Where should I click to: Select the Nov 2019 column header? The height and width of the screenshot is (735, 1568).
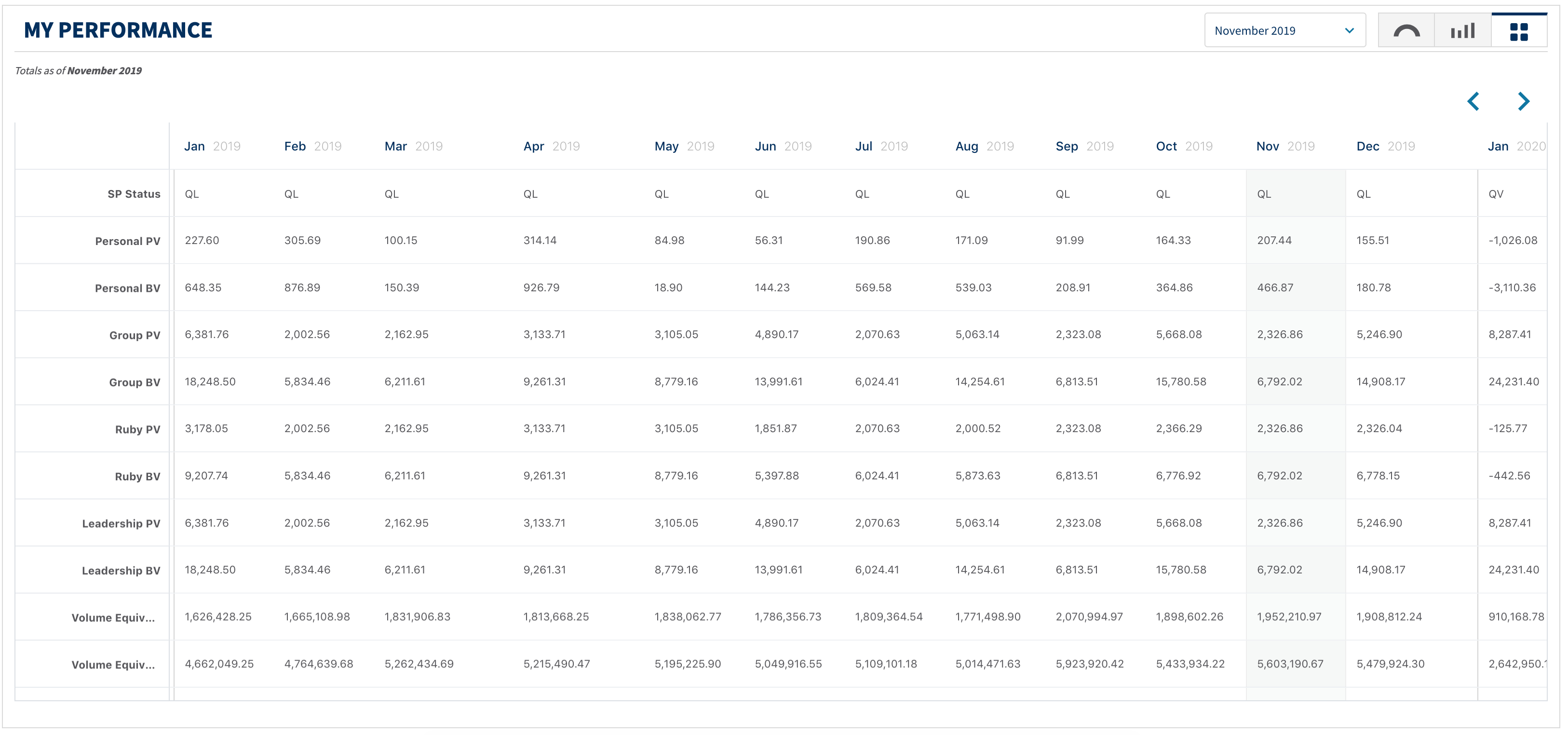(1285, 146)
